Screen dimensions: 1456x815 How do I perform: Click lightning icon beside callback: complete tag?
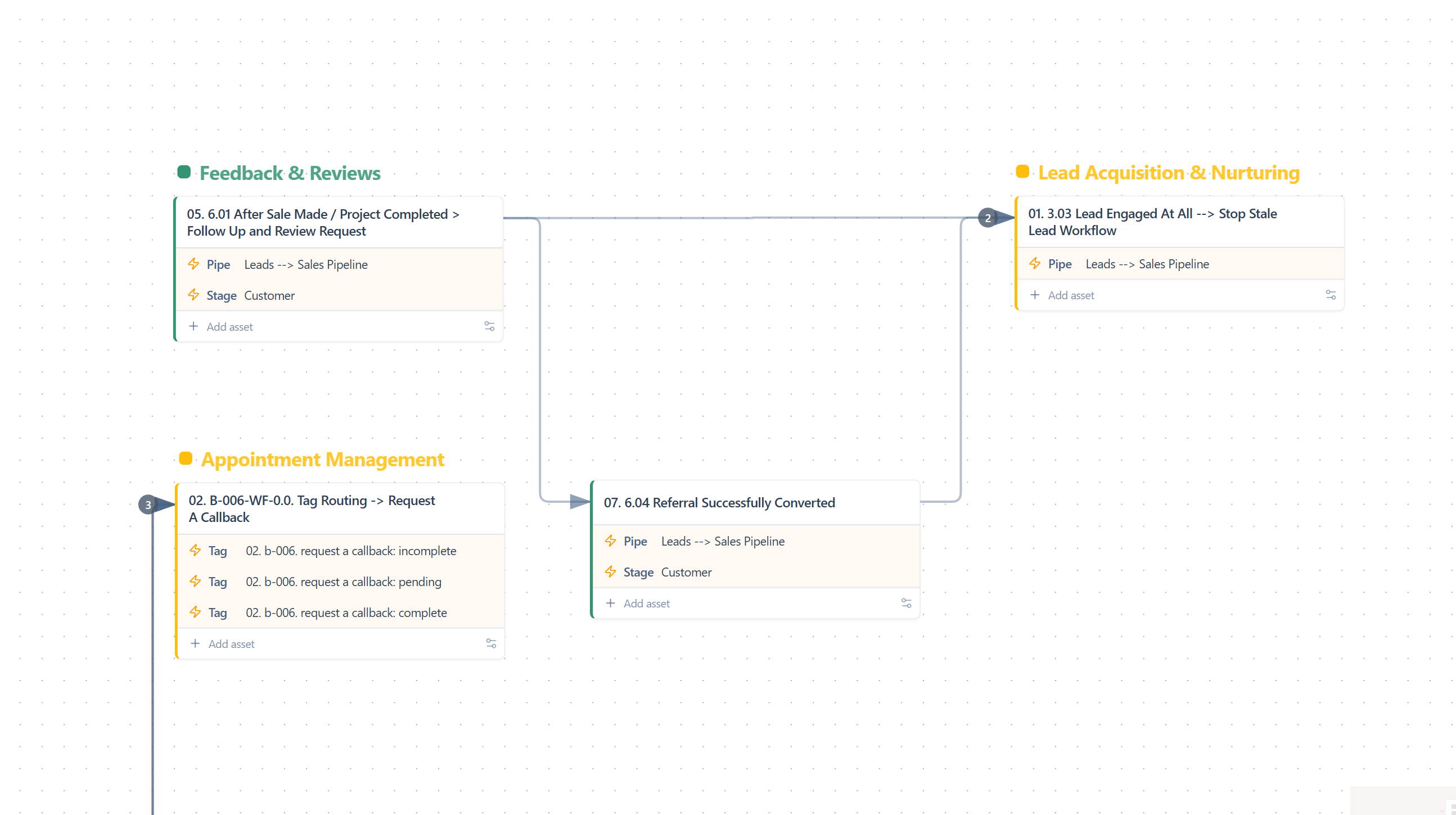(196, 612)
